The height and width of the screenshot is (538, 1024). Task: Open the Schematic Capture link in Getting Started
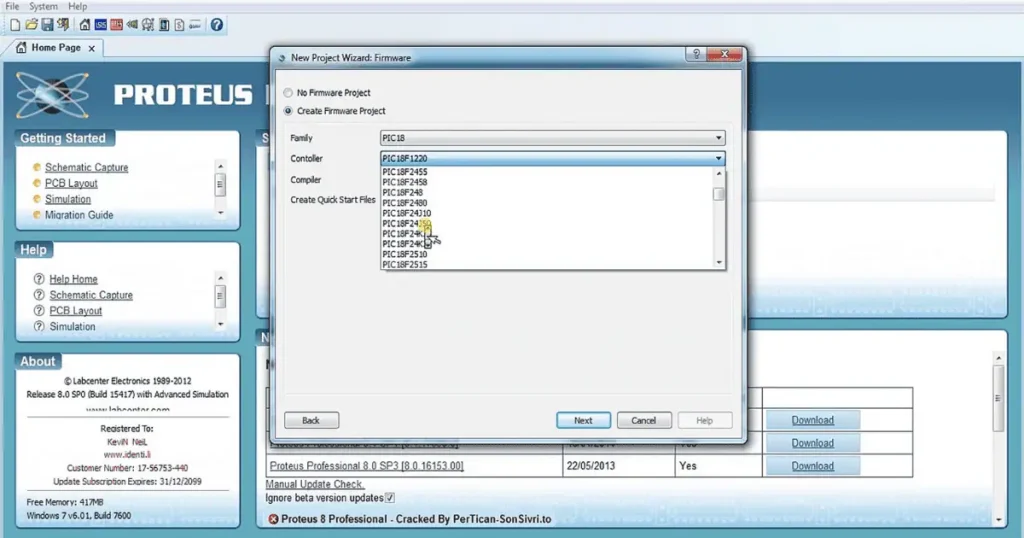click(x=86, y=168)
